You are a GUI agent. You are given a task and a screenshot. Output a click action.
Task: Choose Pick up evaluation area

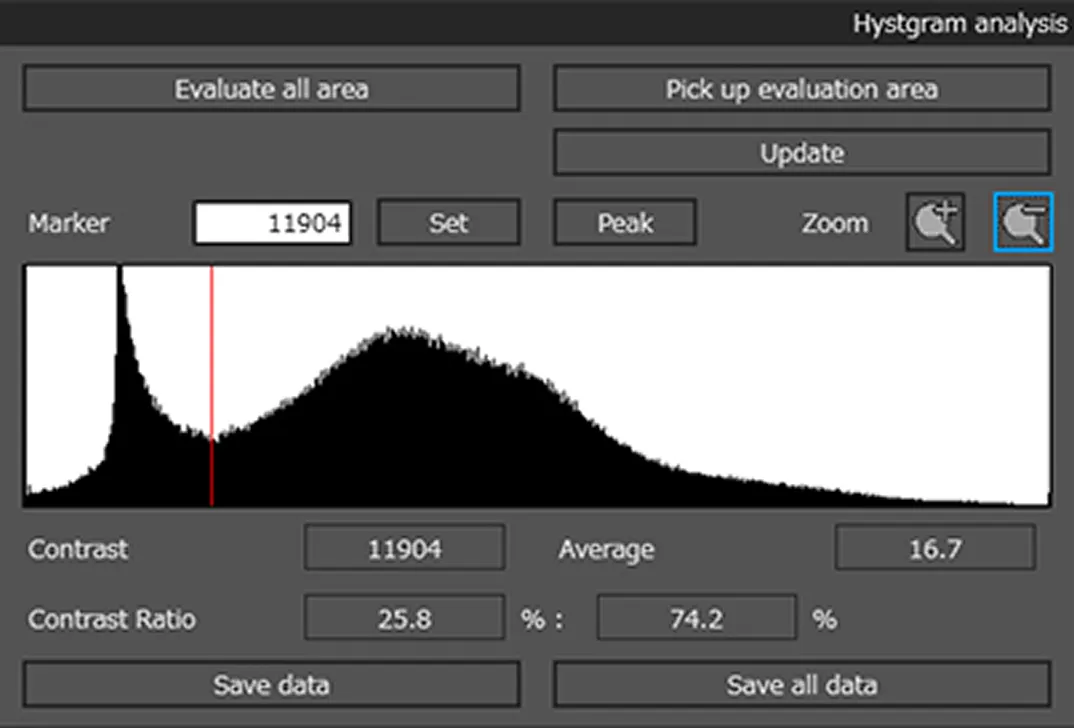tap(801, 89)
